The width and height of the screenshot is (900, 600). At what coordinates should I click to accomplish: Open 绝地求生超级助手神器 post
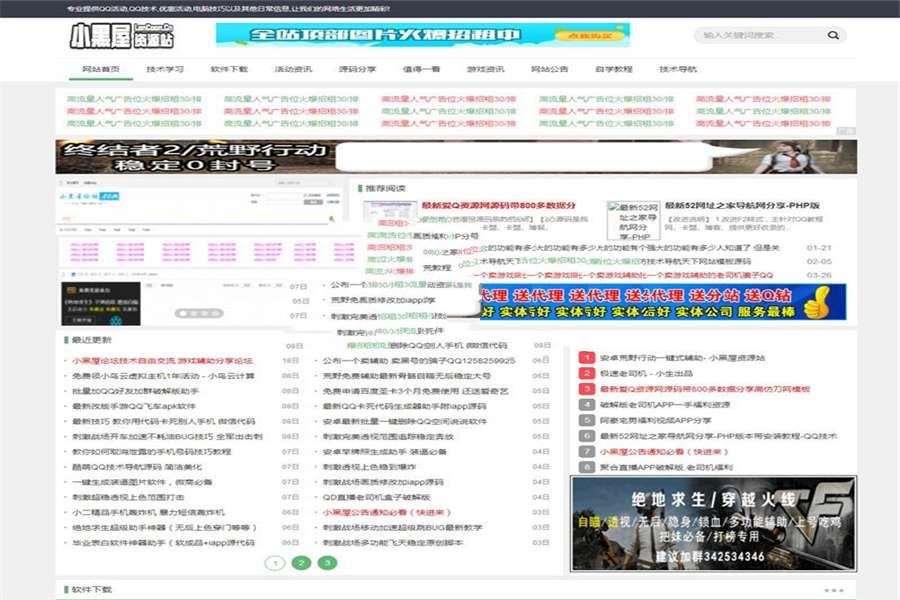164,527
